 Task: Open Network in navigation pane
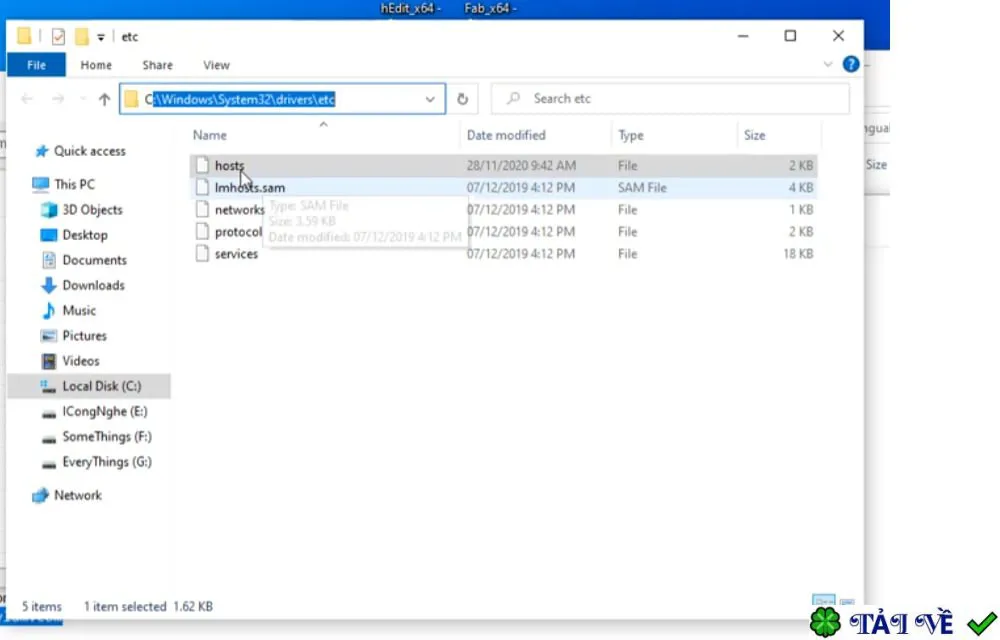[77, 495]
